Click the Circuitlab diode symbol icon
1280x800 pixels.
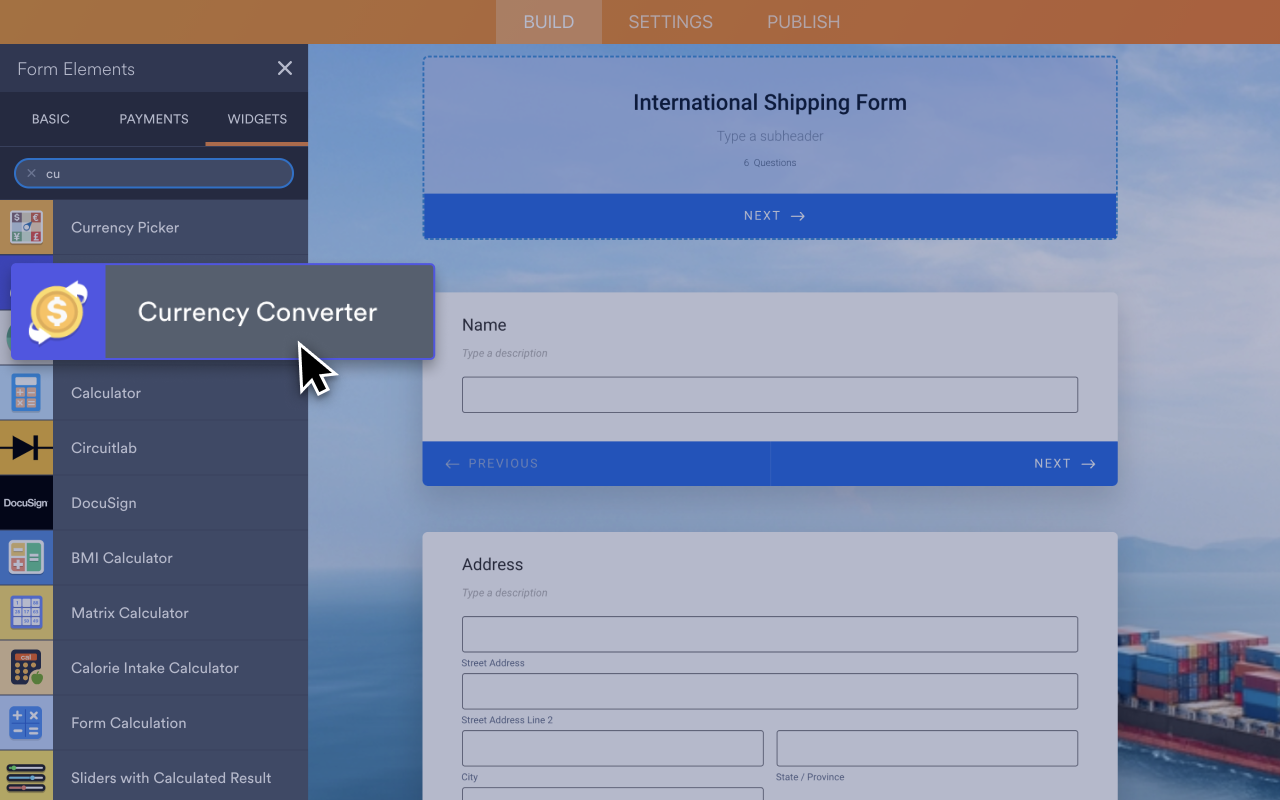pos(26,447)
